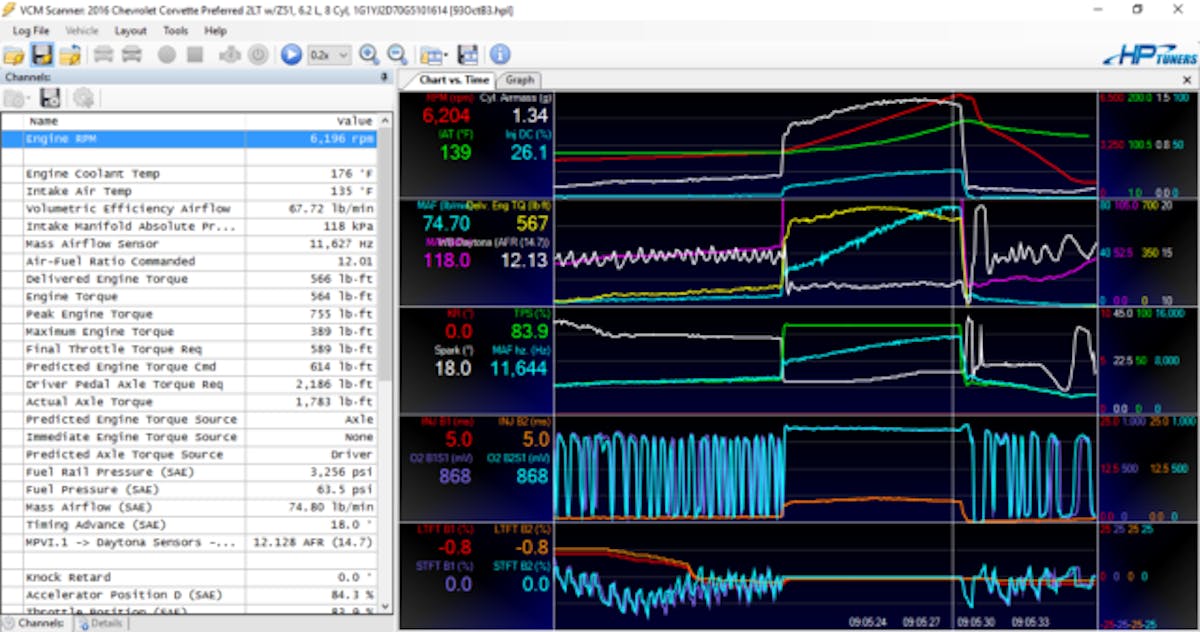Click the open log file folder icon

[x=14, y=55]
